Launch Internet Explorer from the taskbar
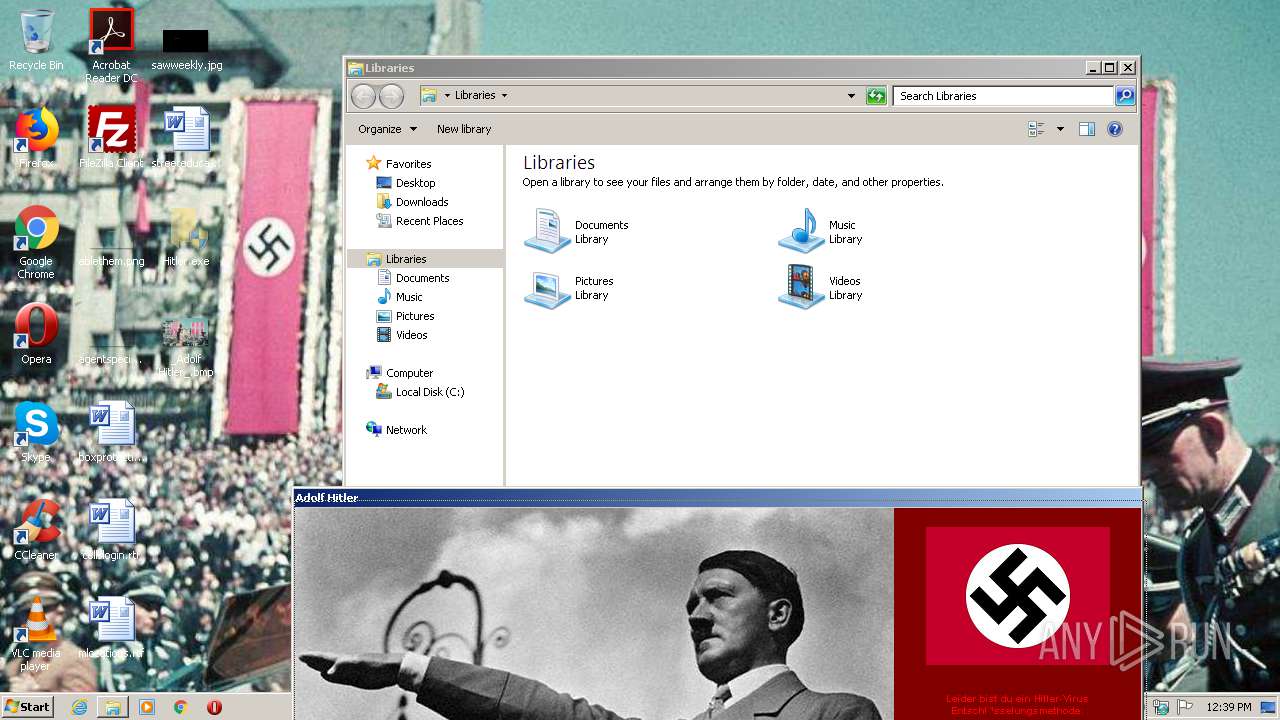The height and width of the screenshot is (720, 1280). (79, 707)
